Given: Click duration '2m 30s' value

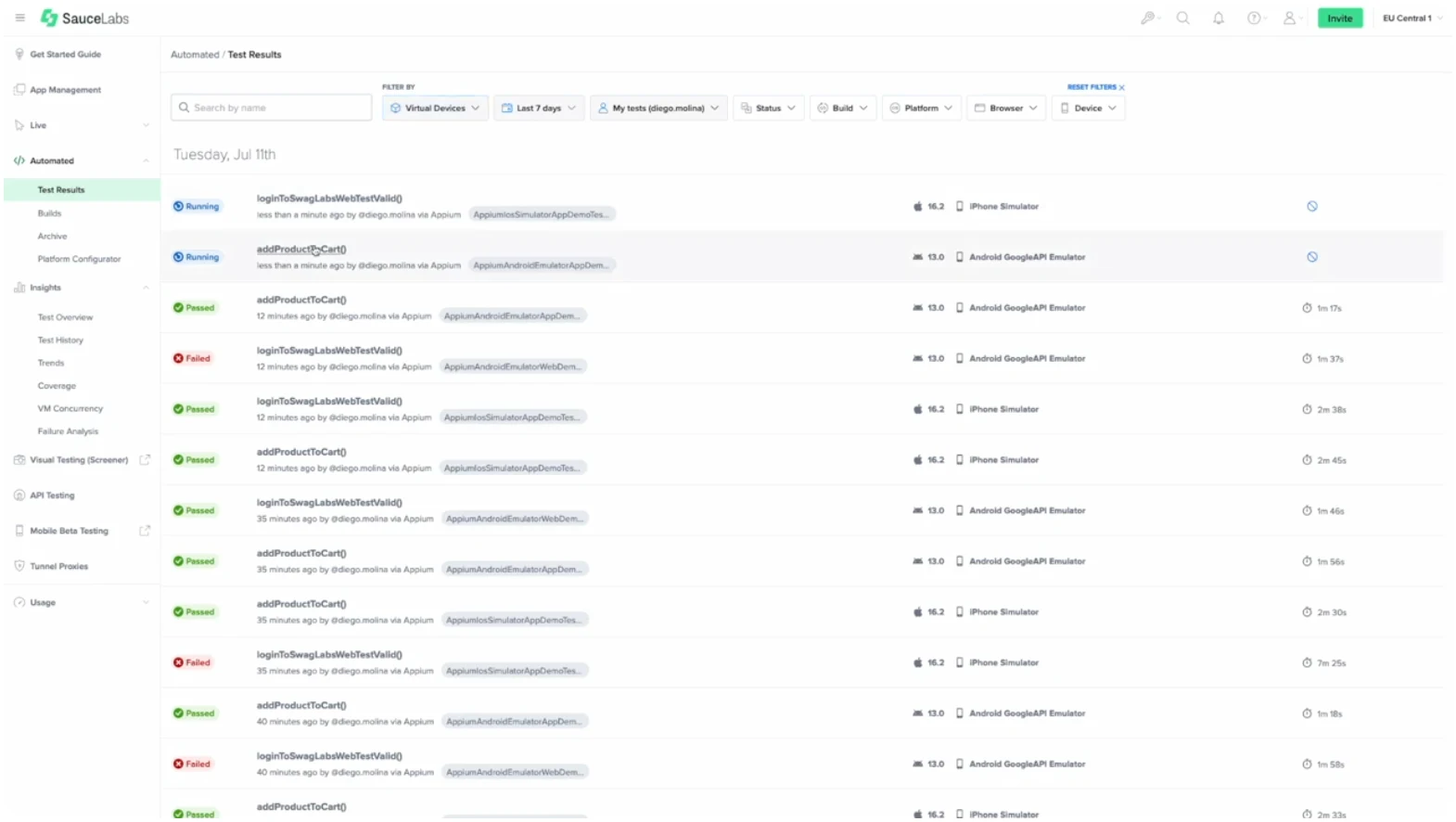Looking at the screenshot, I should pos(1331,612).
